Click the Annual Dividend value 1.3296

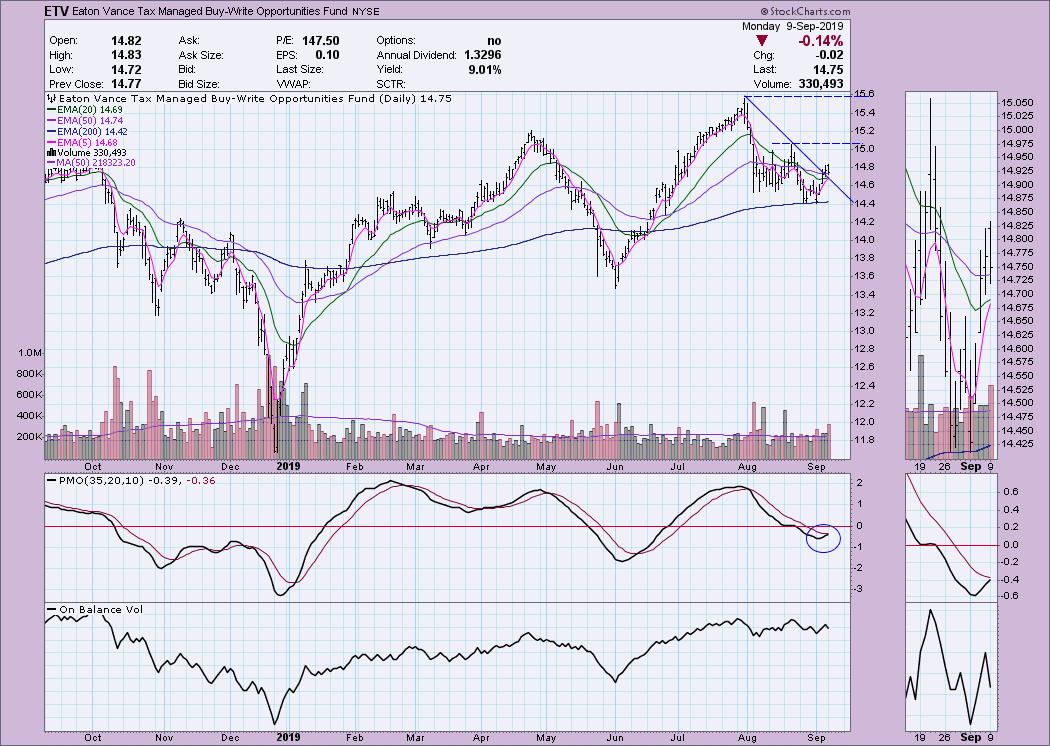pyautogui.click(x=482, y=55)
